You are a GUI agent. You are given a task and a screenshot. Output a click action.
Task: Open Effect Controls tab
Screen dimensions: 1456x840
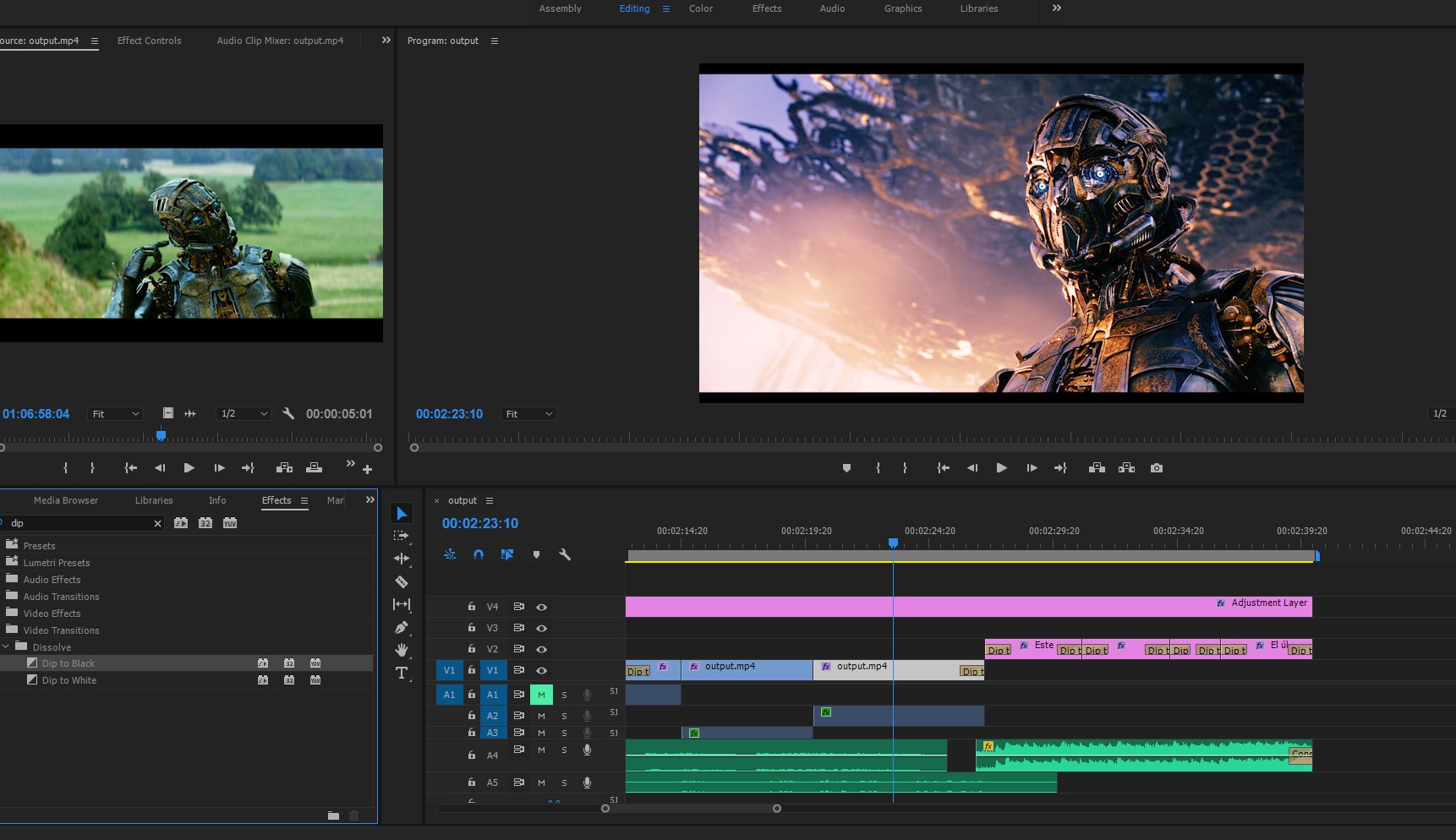click(x=149, y=41)
